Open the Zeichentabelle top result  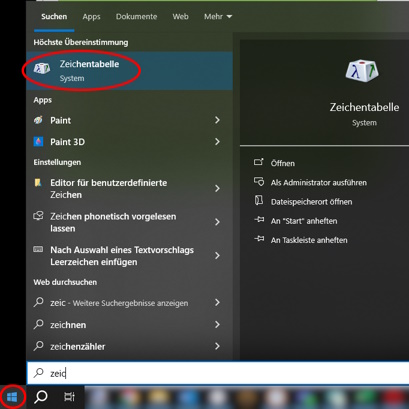click(x=129, y=71)
